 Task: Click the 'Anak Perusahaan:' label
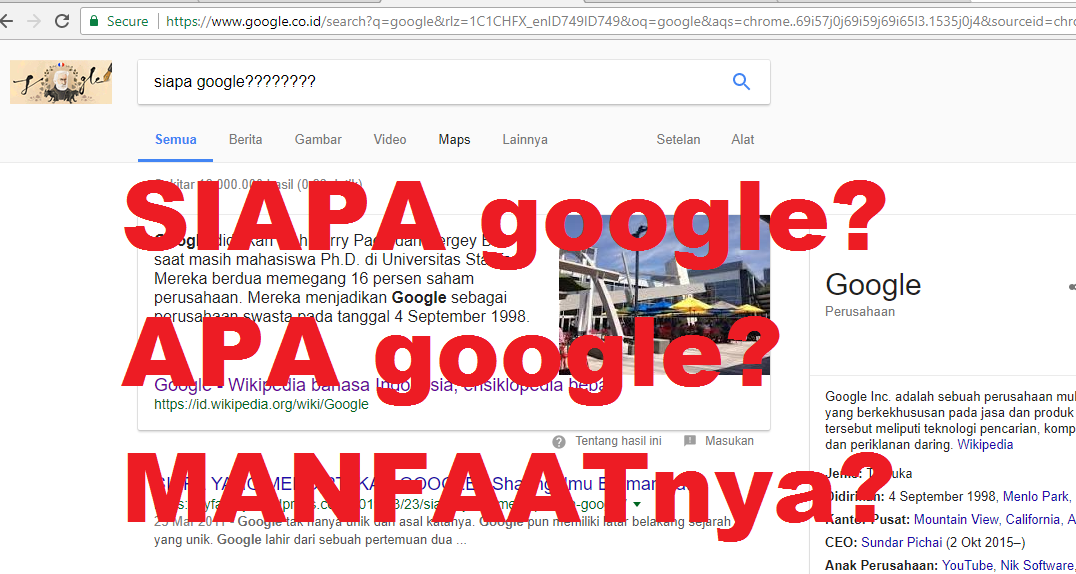[881, 566]
